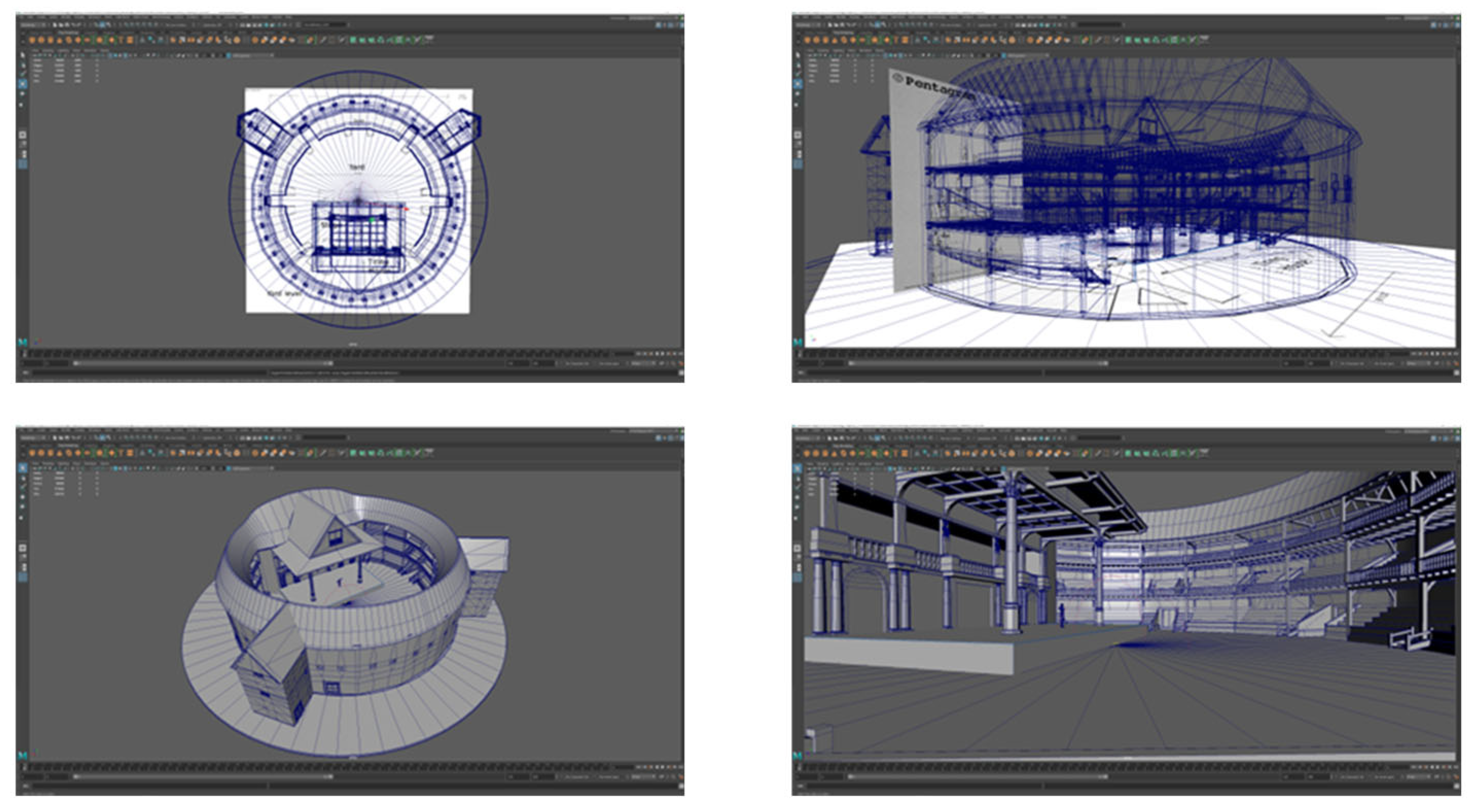Viewport: 1476px width, 812px height.
Task: Click polygon sphere shelf icon in floor-plan view window
Action: 32,40
